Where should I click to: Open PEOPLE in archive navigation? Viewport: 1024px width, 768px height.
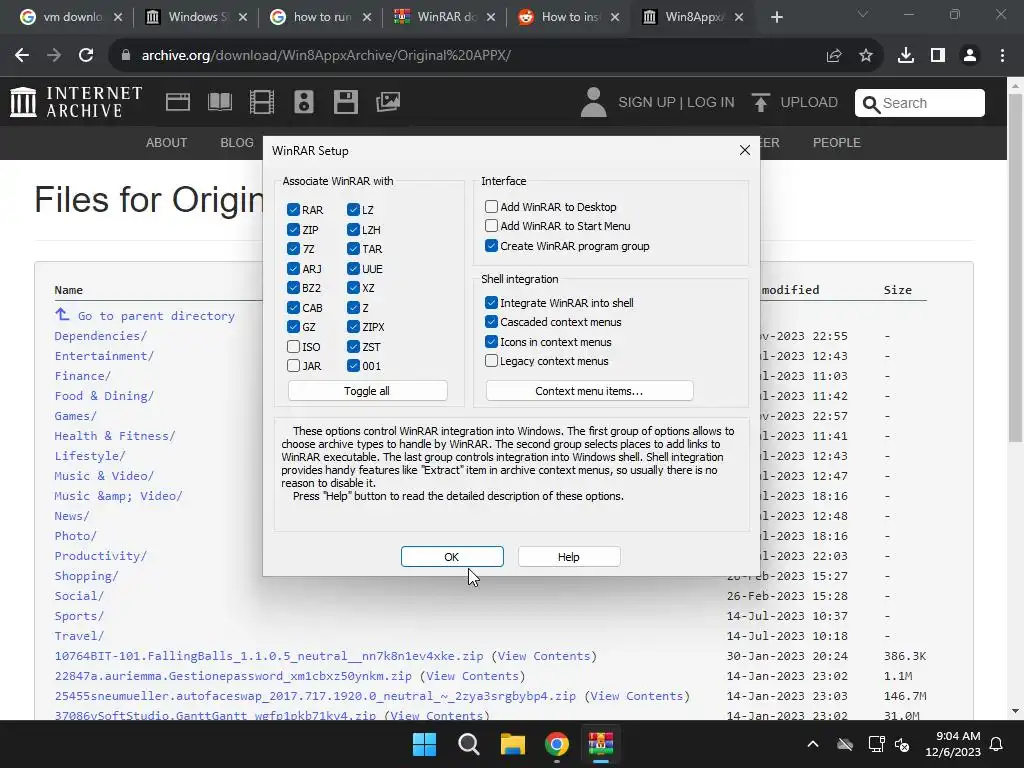pos(837,142)
